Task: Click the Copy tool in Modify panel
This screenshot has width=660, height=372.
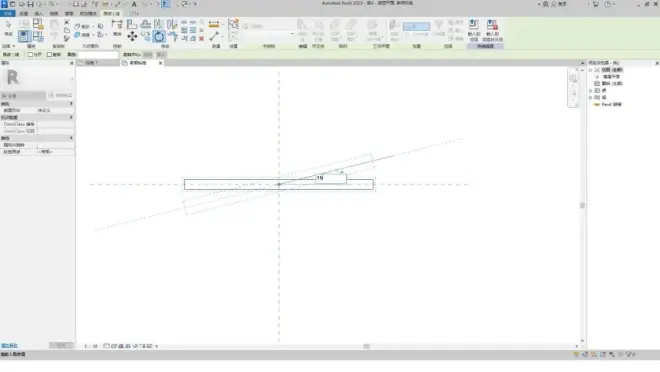Action: tap(146, 37)
